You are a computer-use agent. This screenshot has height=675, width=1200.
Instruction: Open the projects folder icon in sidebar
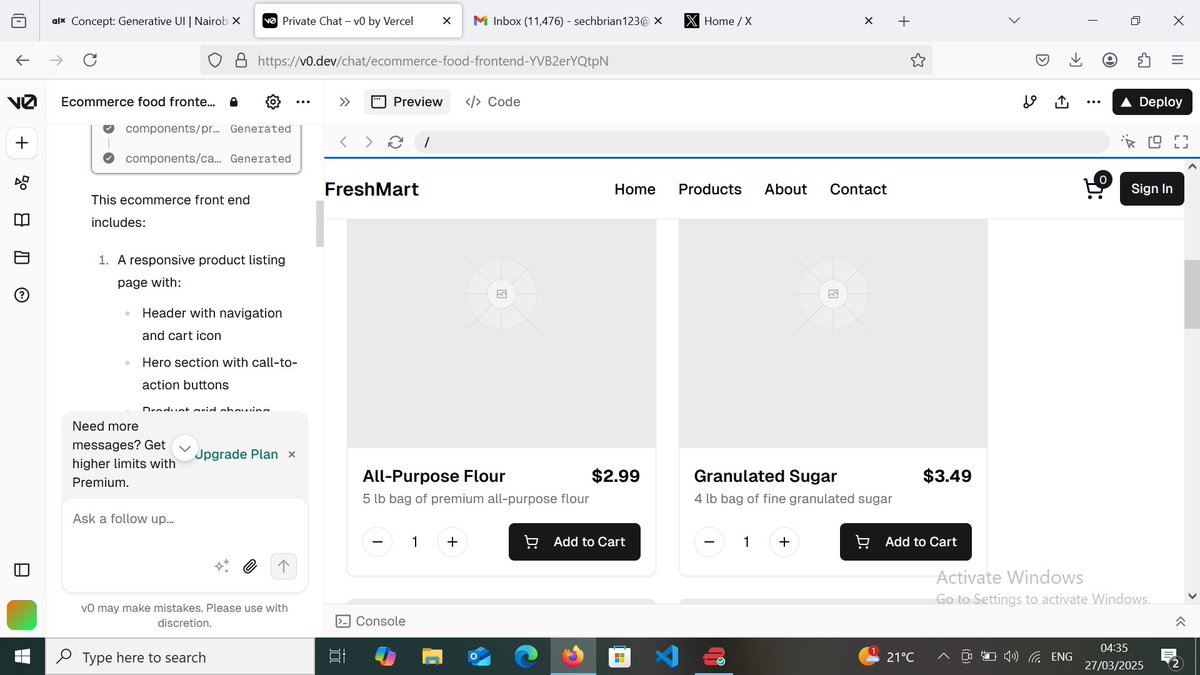tap(22, 257)
